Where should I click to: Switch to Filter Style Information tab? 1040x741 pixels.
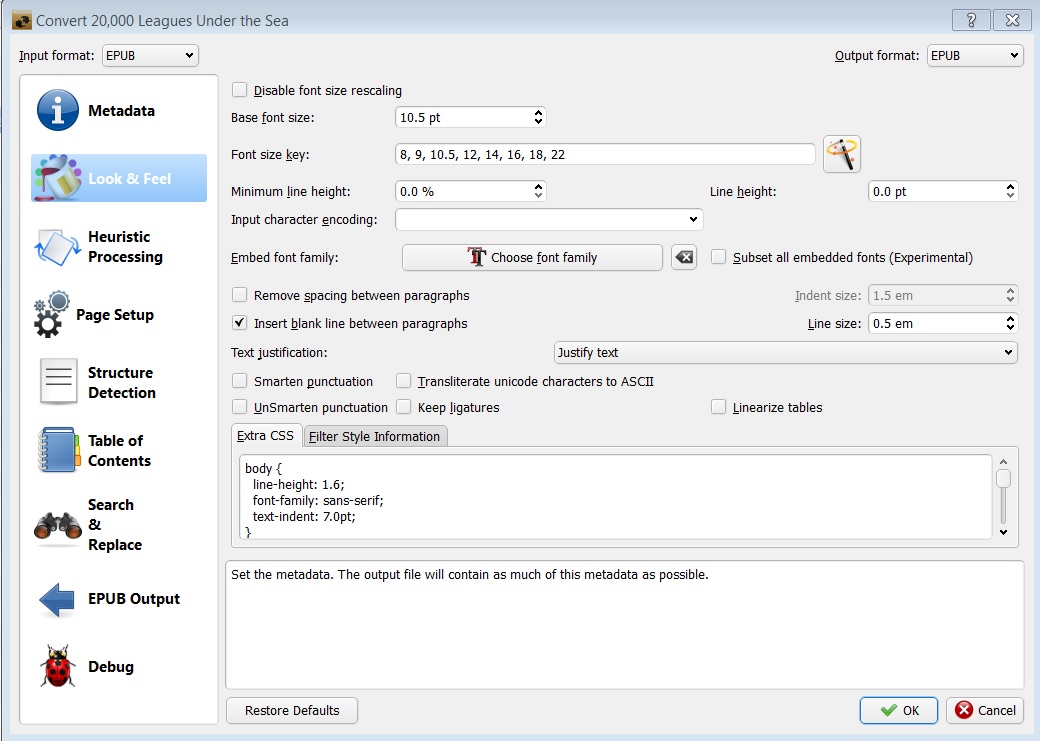375,437
